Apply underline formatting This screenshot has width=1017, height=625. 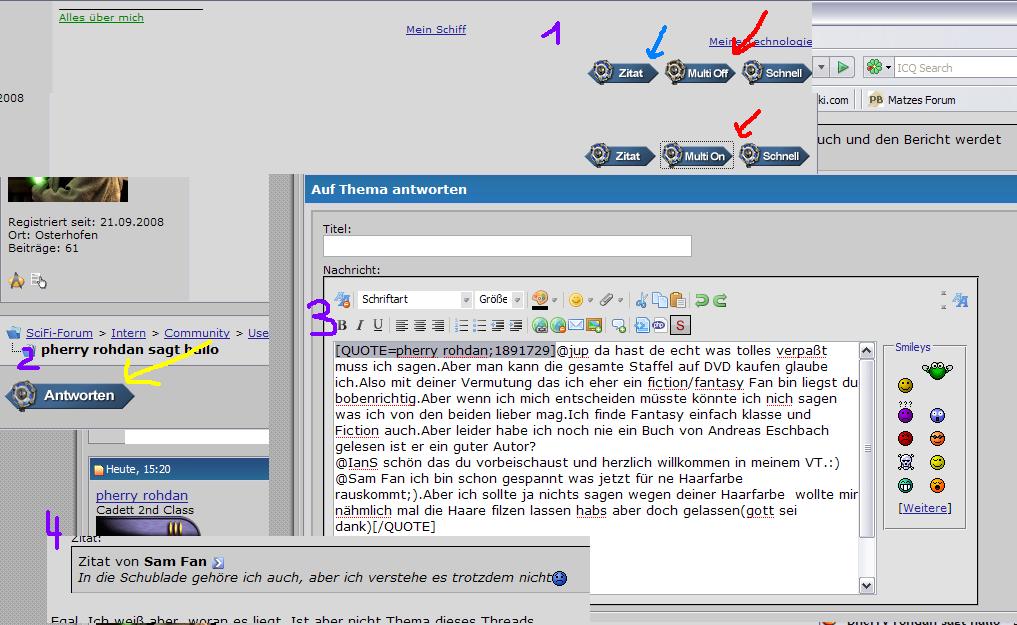click(x=377, y=325)
